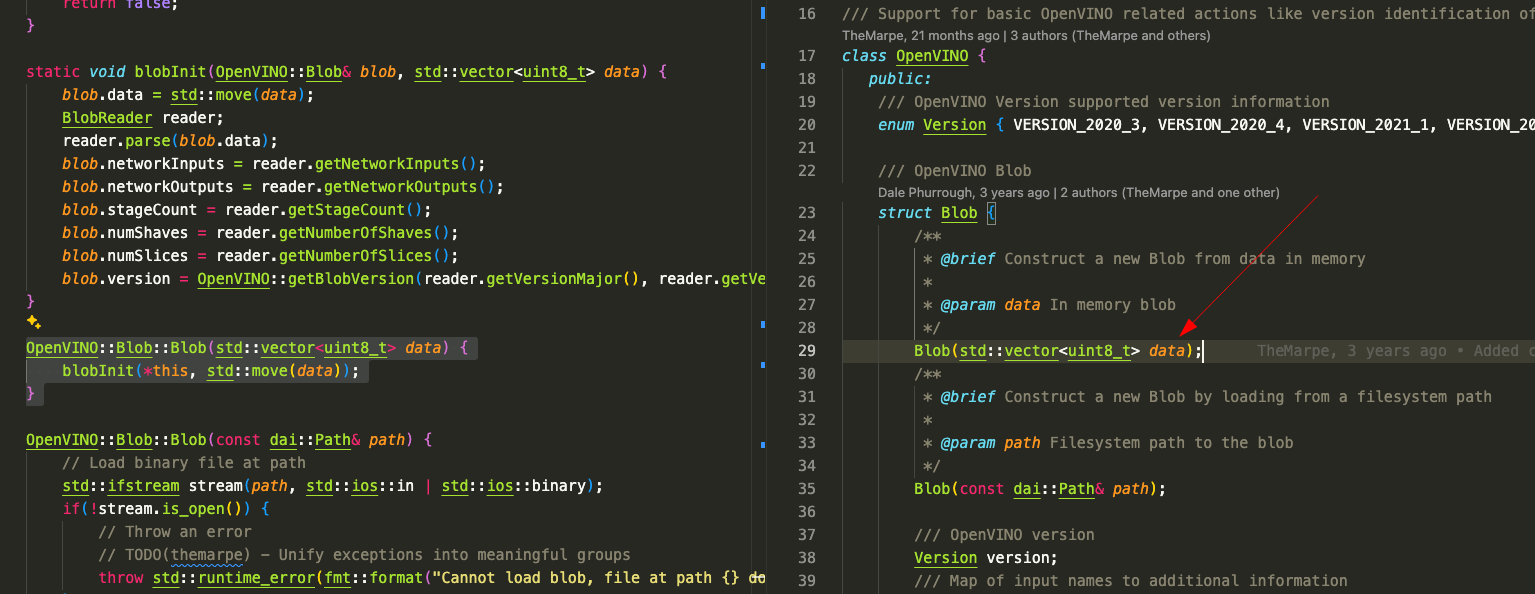Click the Blob struct name on line 23
This screenshot has height=594, width=1535.
(x=959, y=213)
